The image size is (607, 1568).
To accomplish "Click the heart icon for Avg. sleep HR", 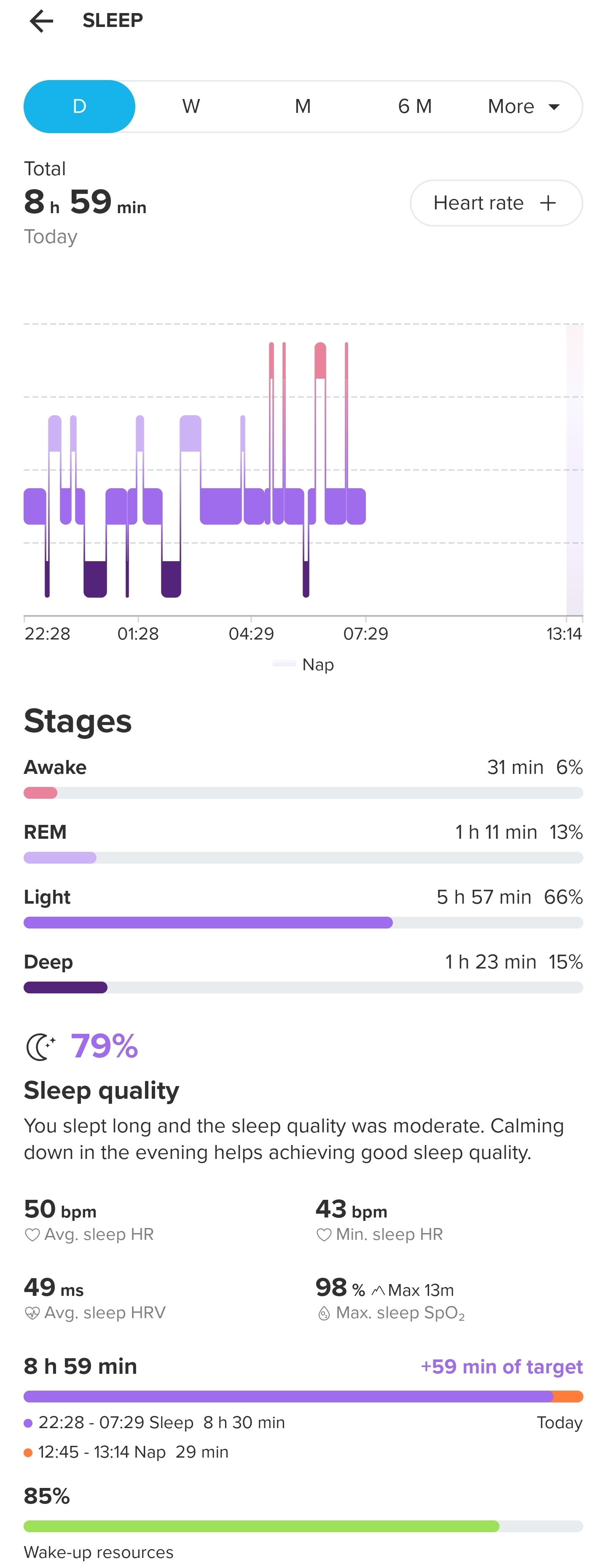I will (x=32, y=1234).
